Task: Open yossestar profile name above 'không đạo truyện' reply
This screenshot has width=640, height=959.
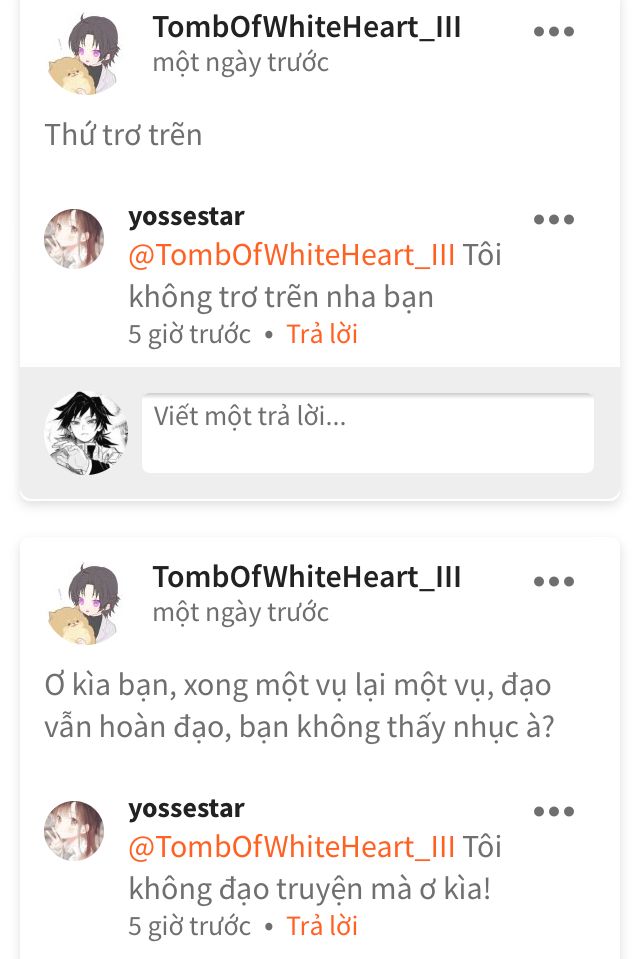Action: pos(186,809)
